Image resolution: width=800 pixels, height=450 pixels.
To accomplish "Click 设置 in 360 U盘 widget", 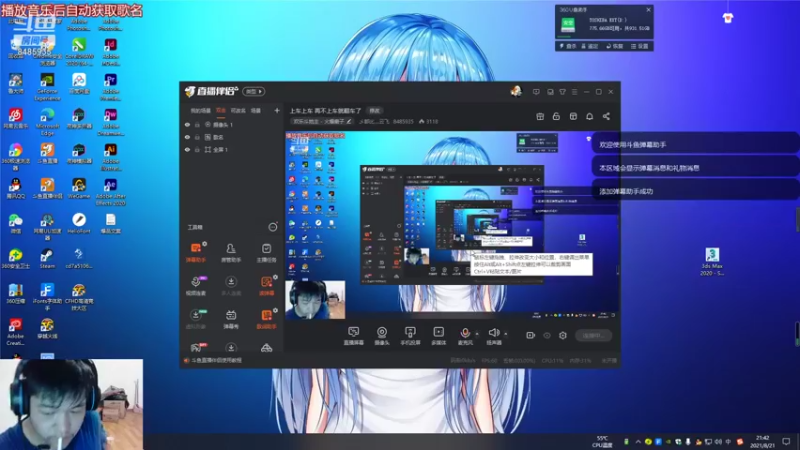I will point(639,46).
